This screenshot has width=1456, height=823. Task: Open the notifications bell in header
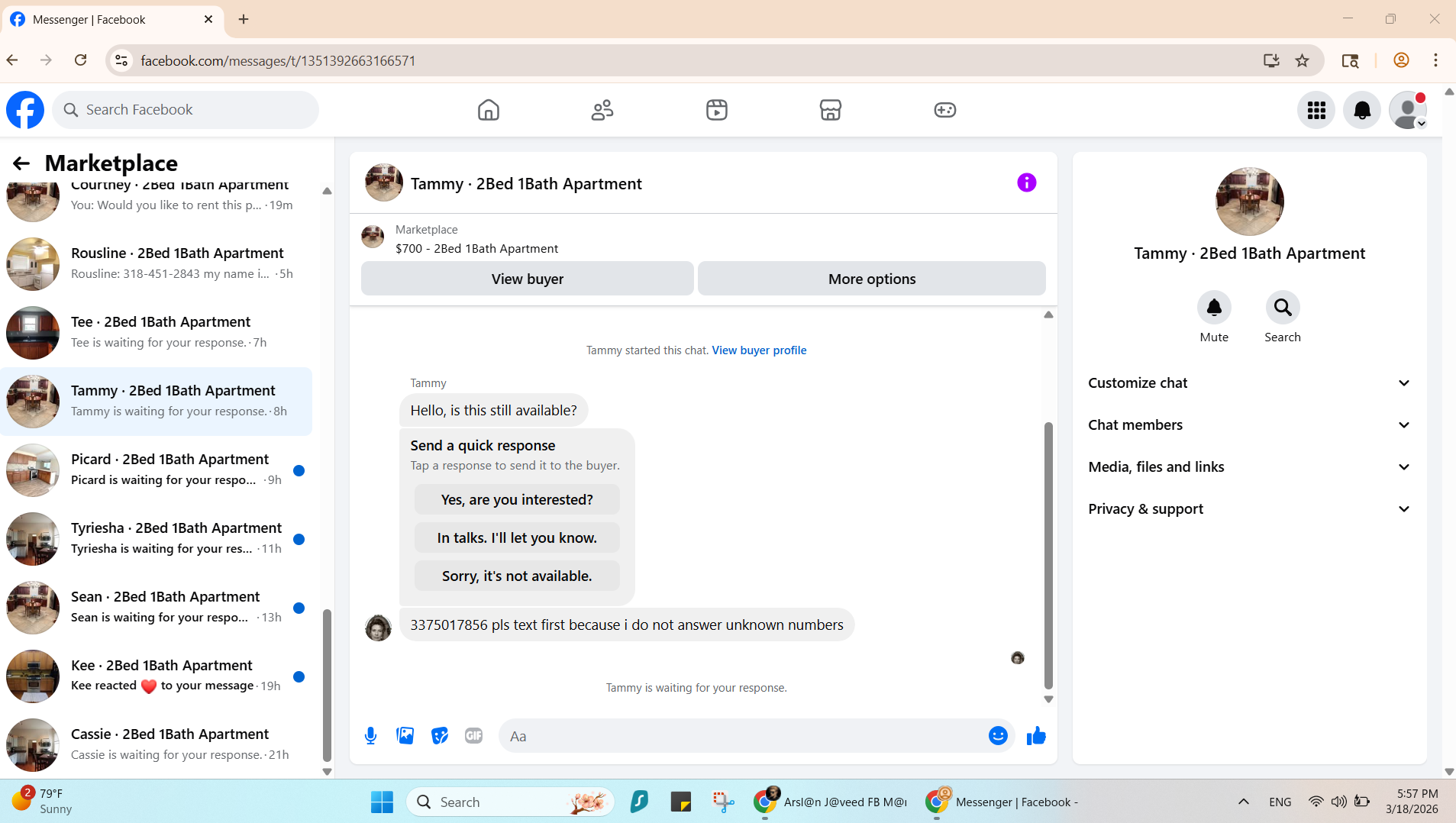coord(1362,110)
